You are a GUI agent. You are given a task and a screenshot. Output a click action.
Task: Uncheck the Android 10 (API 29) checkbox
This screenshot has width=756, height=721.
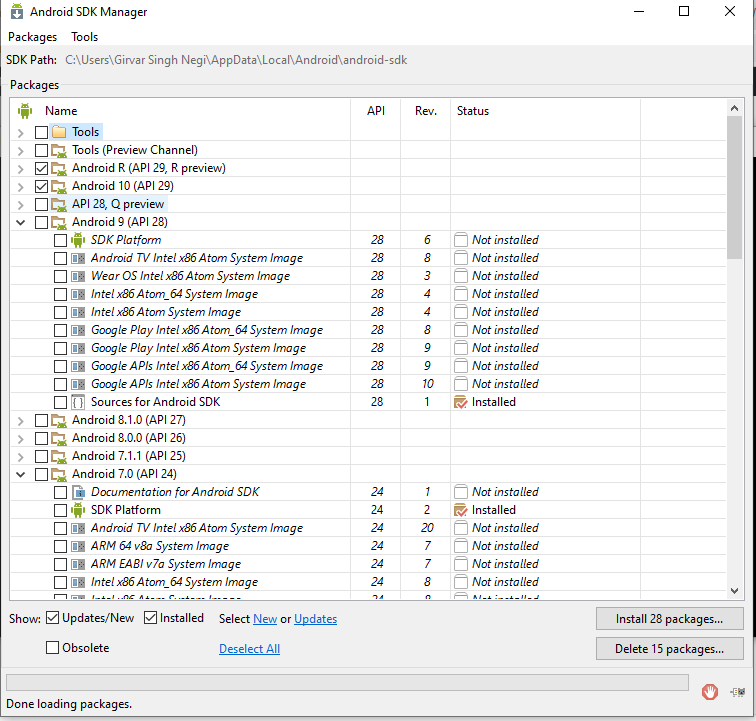41,186
